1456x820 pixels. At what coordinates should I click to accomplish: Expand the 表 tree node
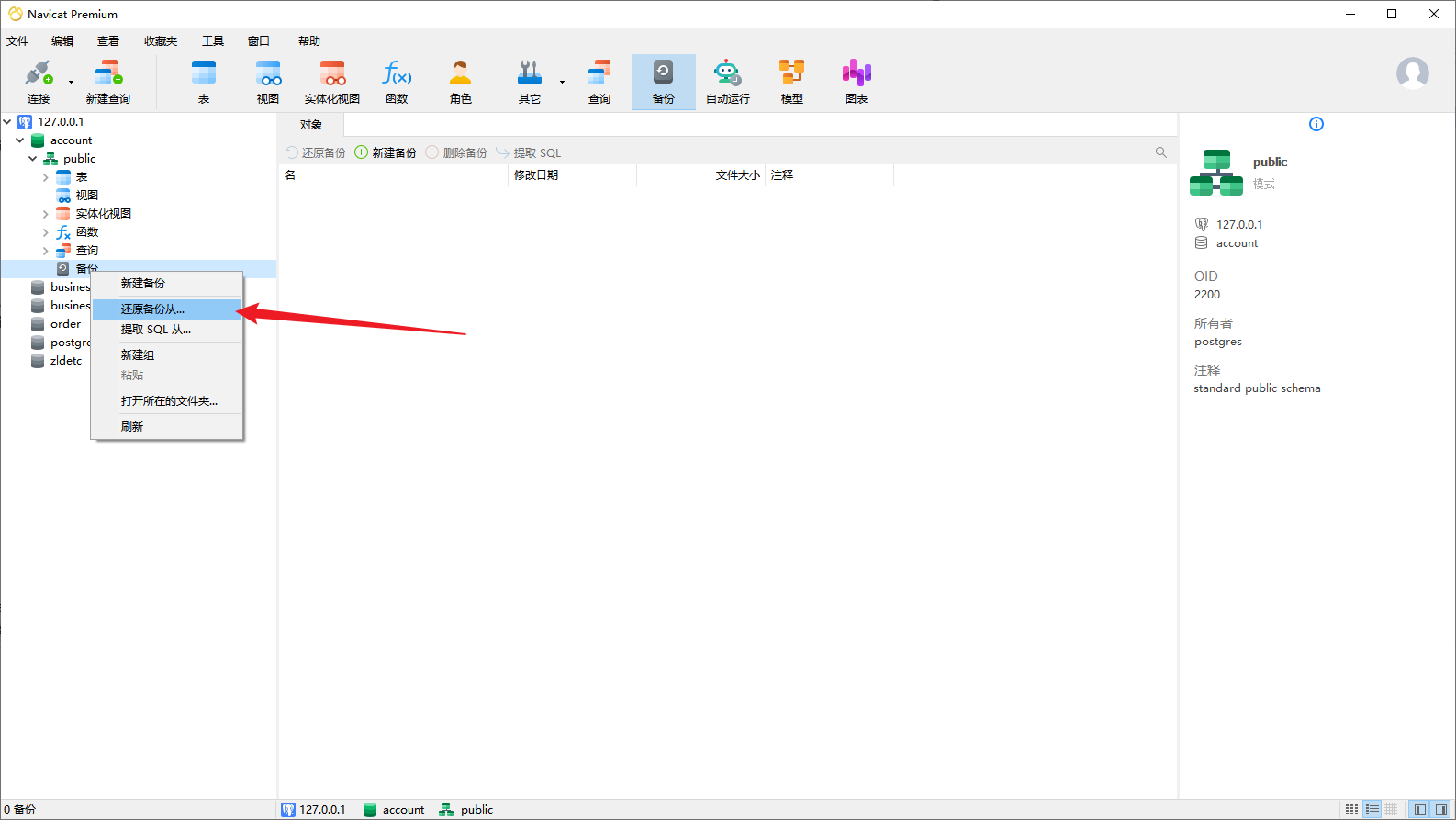click(46, 176)
